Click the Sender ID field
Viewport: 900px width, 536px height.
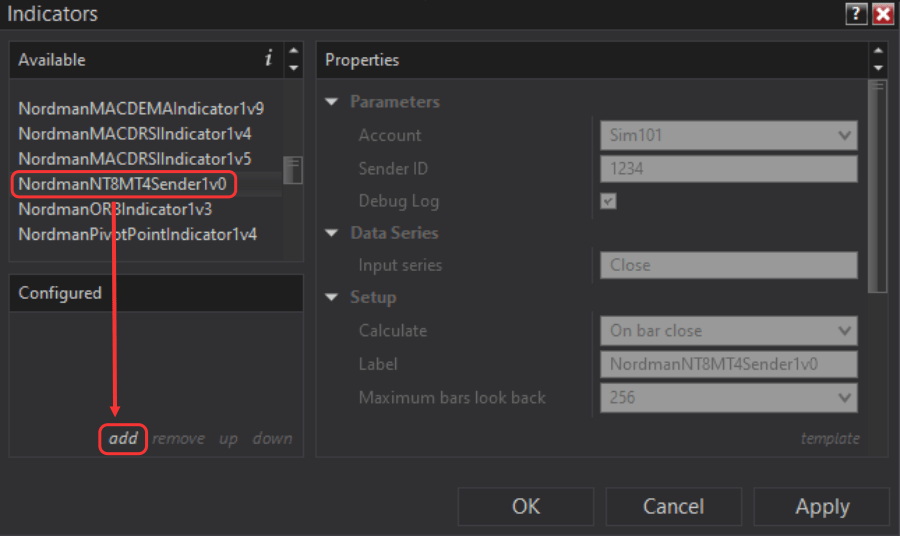pyautogui.click(x=729, y=169)
